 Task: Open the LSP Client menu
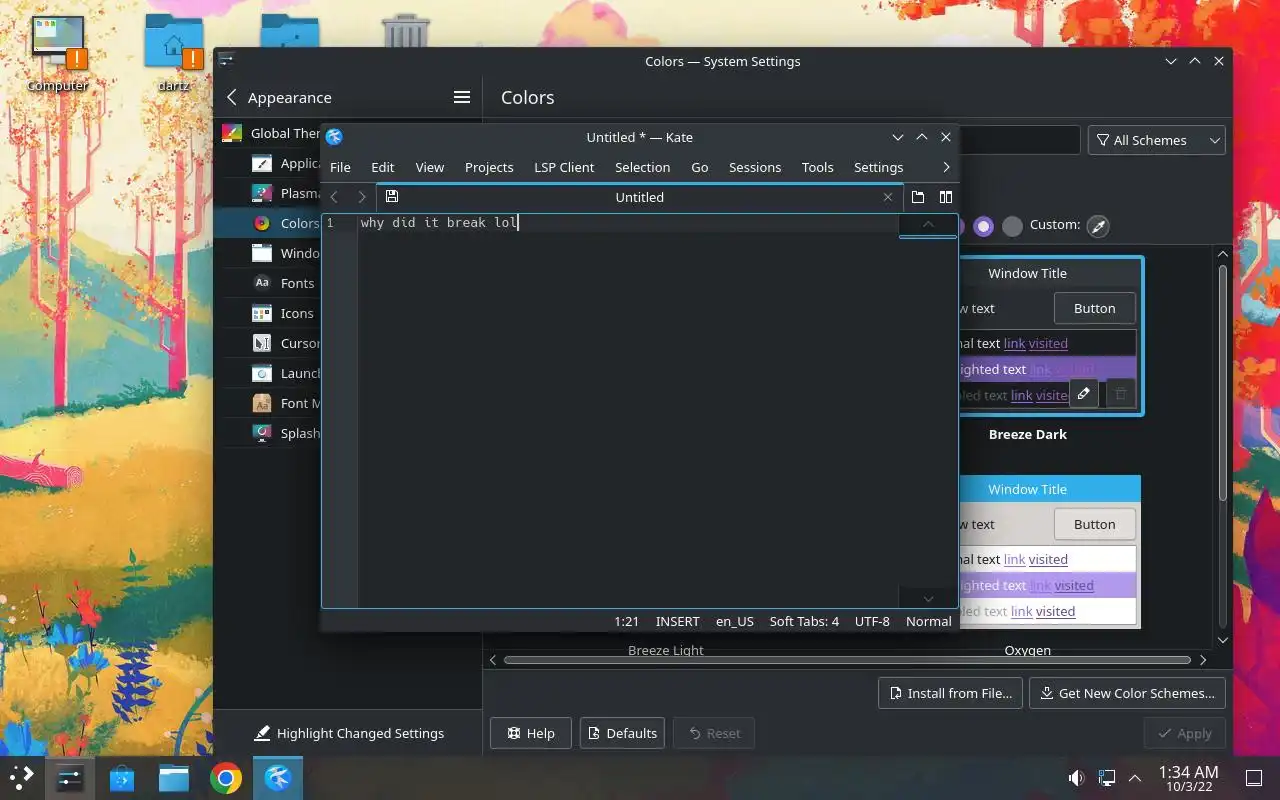pos(564,167)
